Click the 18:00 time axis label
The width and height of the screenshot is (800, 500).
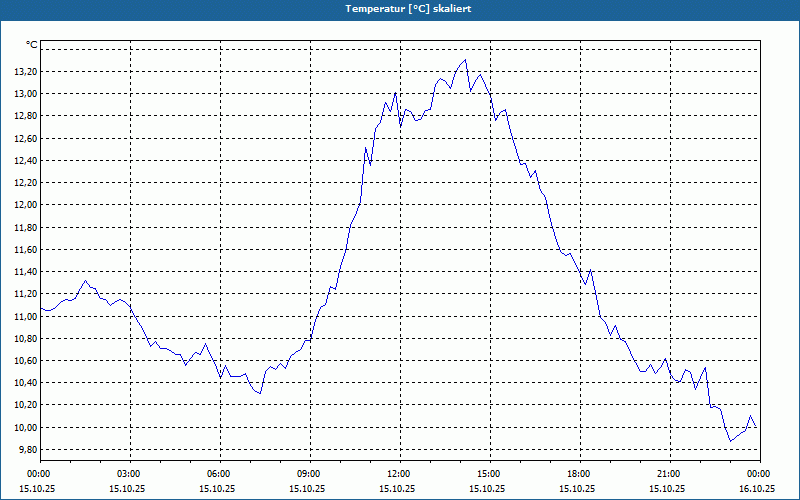click(579, 474)
